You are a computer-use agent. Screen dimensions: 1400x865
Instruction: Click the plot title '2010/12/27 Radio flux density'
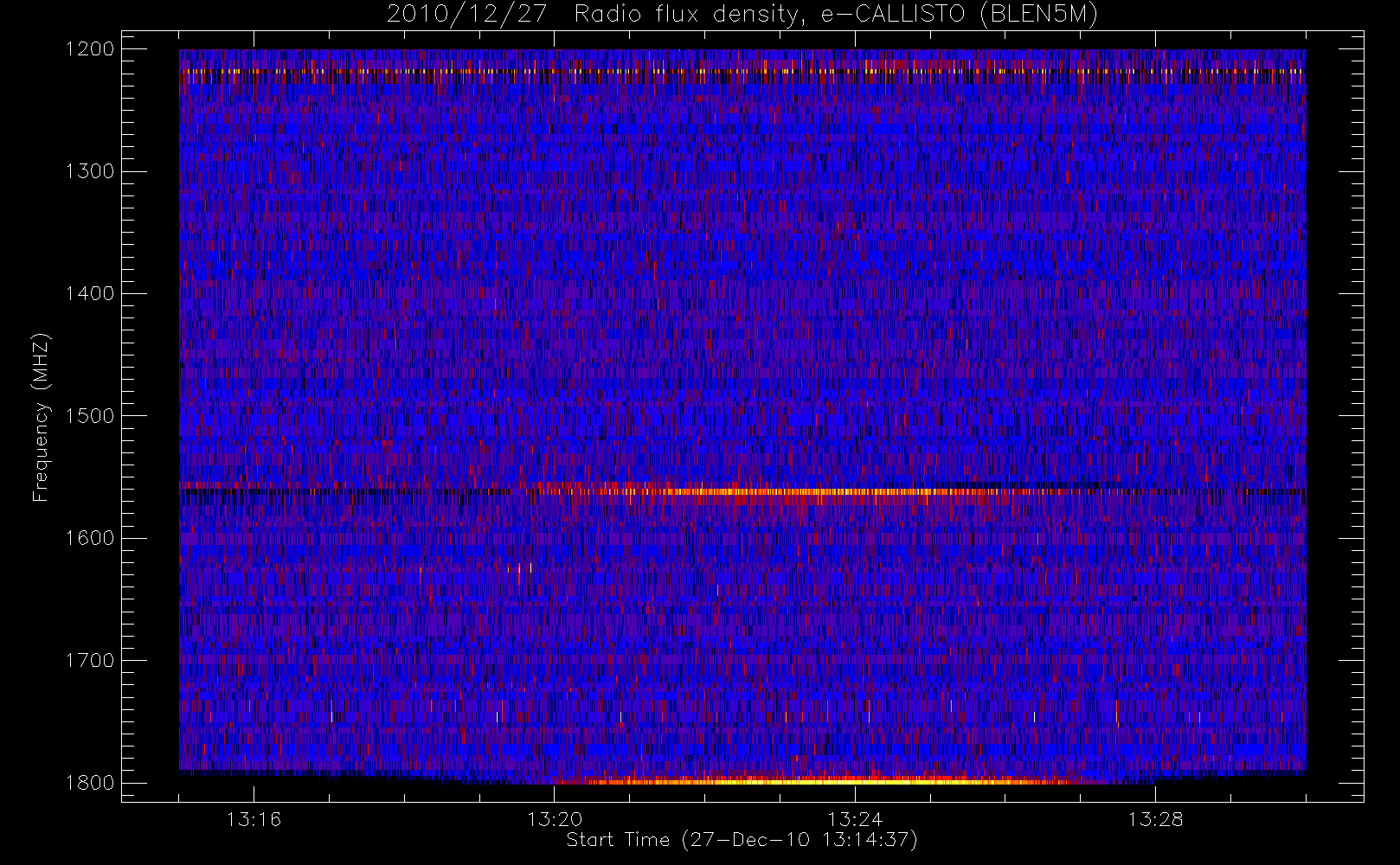tap(742, 15)
